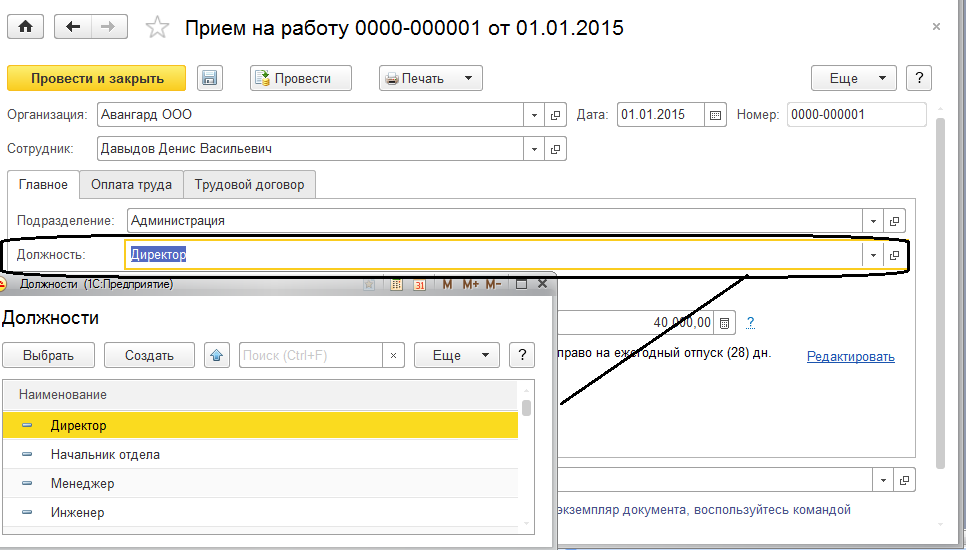Viewport: 966px width, 550px height.
Task: Open help in Должности window
Action: 522,355
